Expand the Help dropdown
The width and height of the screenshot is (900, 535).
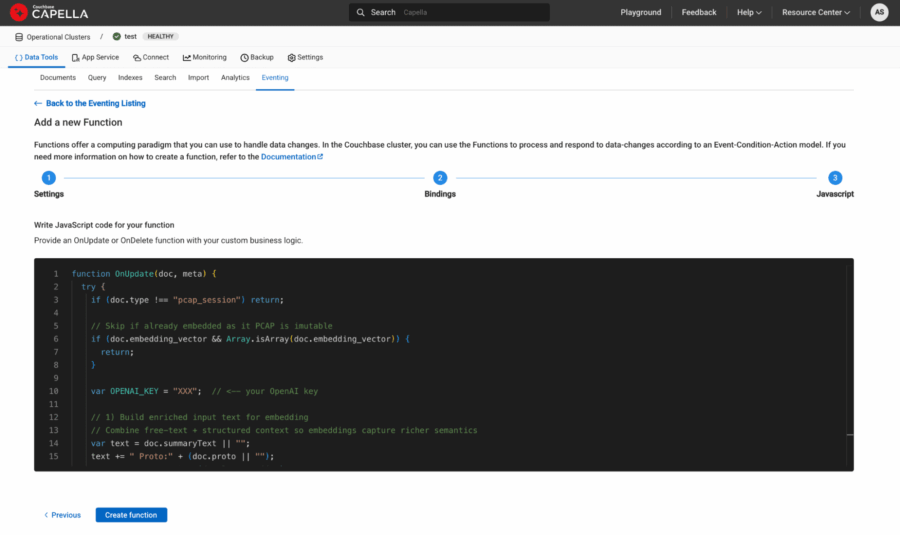point(749,12)
